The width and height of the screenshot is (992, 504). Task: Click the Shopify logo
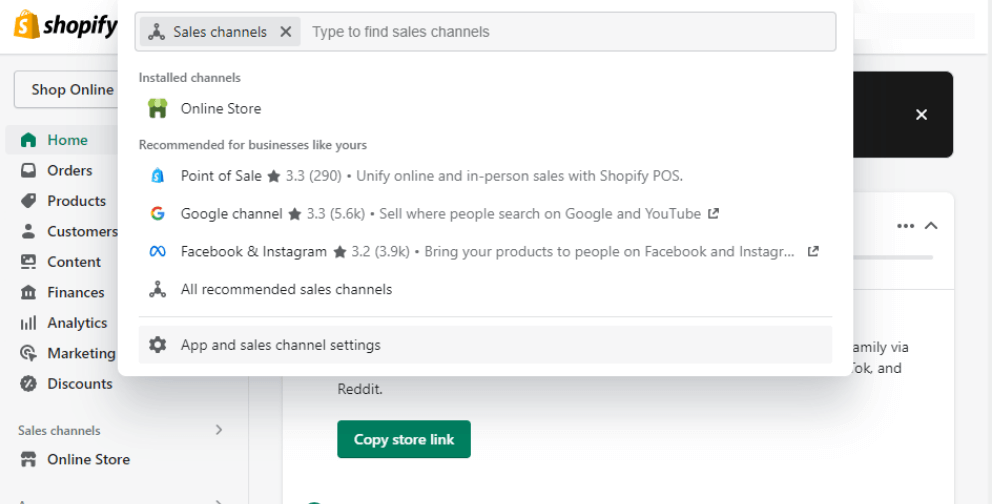[x=66, y=25]
